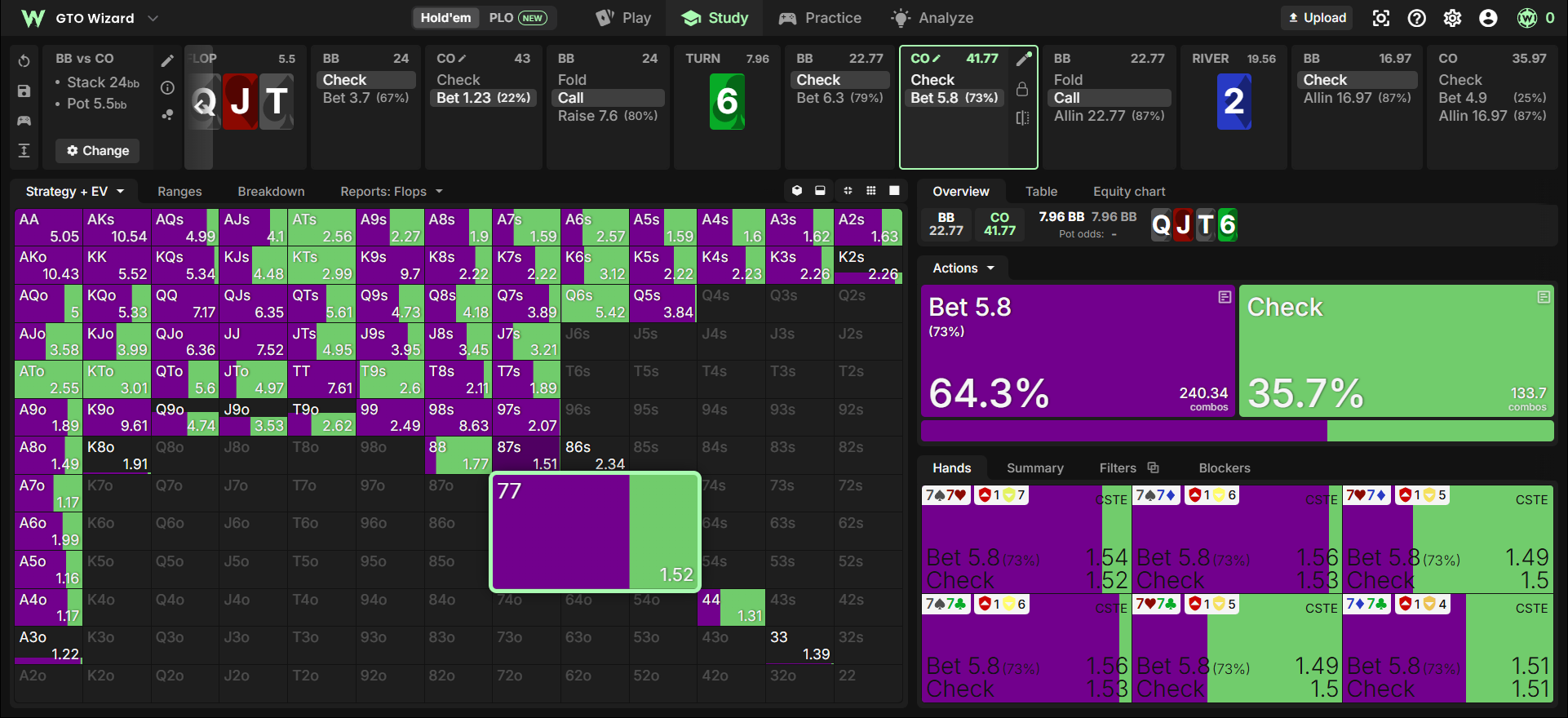This screenshot has width=1568, height=718.
Task: Select the small grid view icon
Action: click(848, 191)
